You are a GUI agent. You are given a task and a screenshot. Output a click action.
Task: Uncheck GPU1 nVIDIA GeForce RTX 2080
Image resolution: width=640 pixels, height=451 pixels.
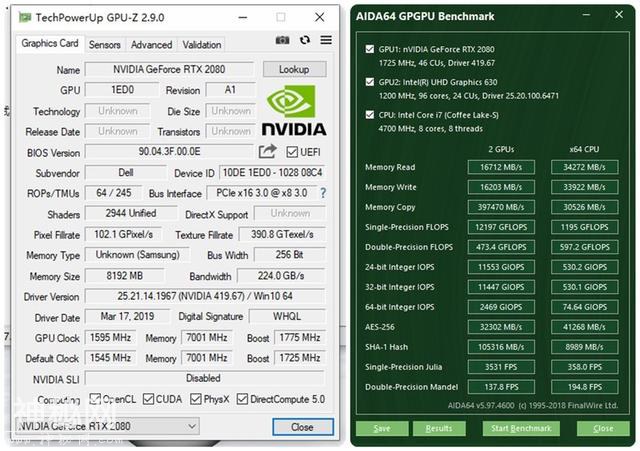pyautogui.click(x=370, y=49)
